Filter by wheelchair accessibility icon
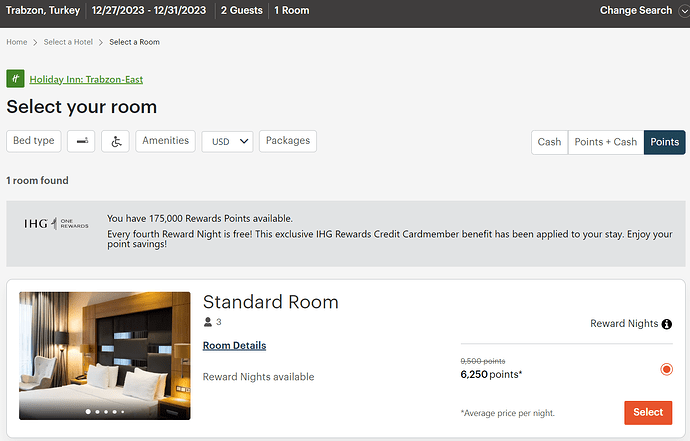Viewport: 690px width, 441px height. coord(115,141)
